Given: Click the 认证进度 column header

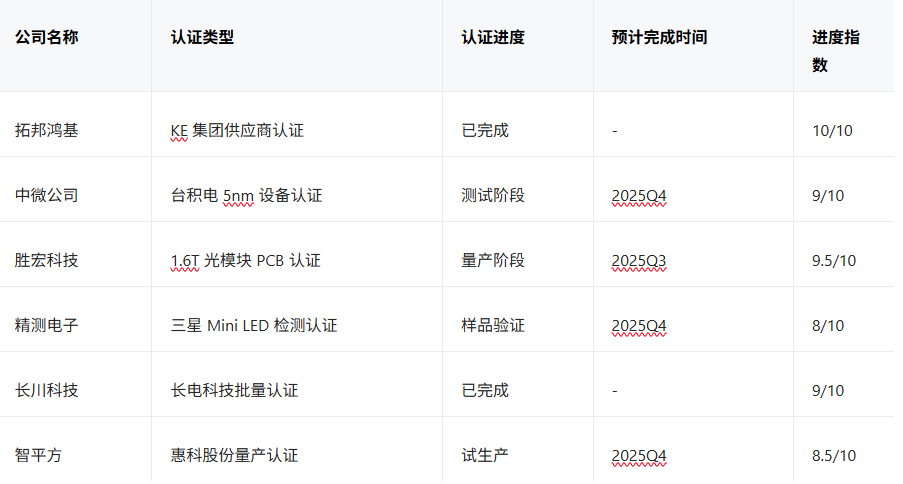Looking at the screenshot, I should pyautogui.click(x=493, y=37).
